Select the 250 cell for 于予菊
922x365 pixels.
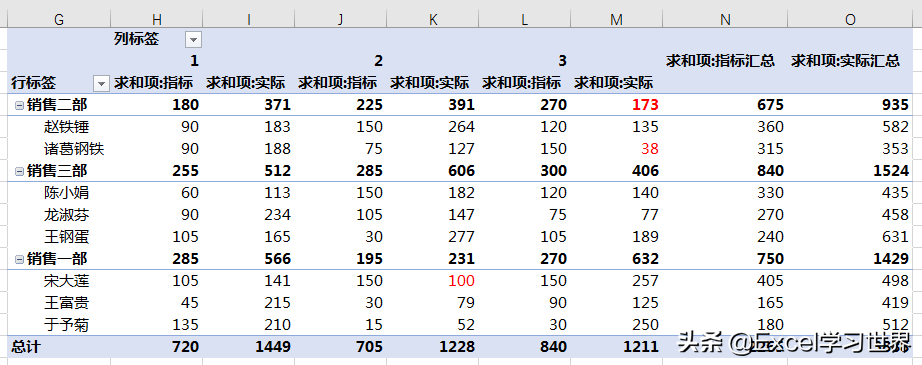[x=616, y=325]
